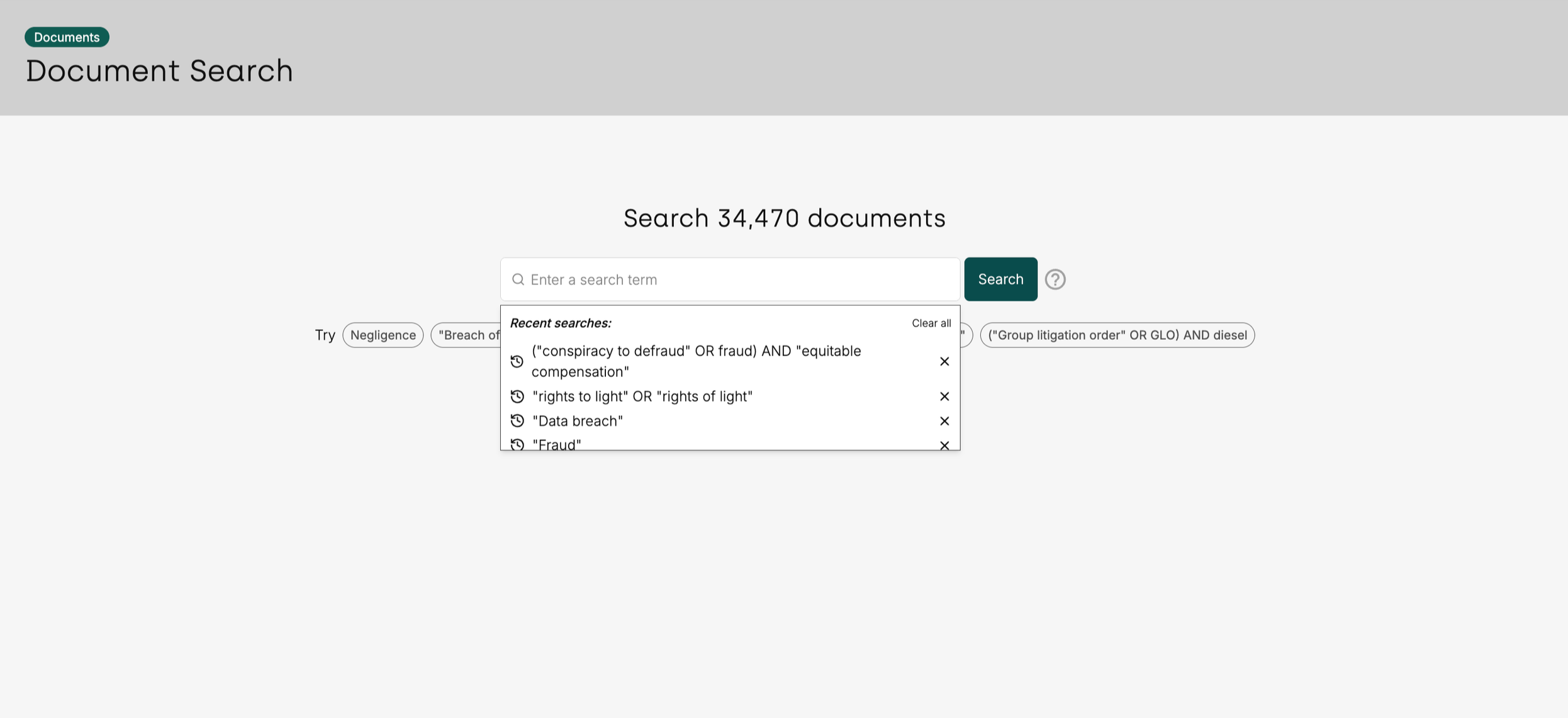
Task: Select the "conspiracy to defraud" recent search
Action: (696, 361)
